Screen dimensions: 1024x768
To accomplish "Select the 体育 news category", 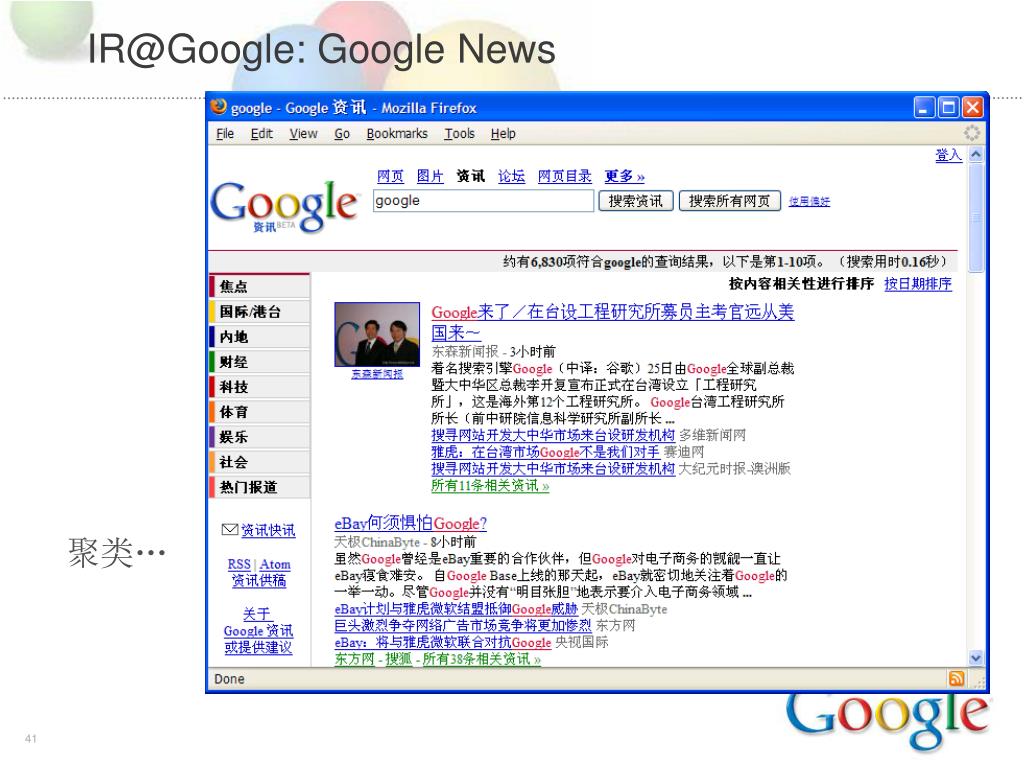I will [259, 412].
